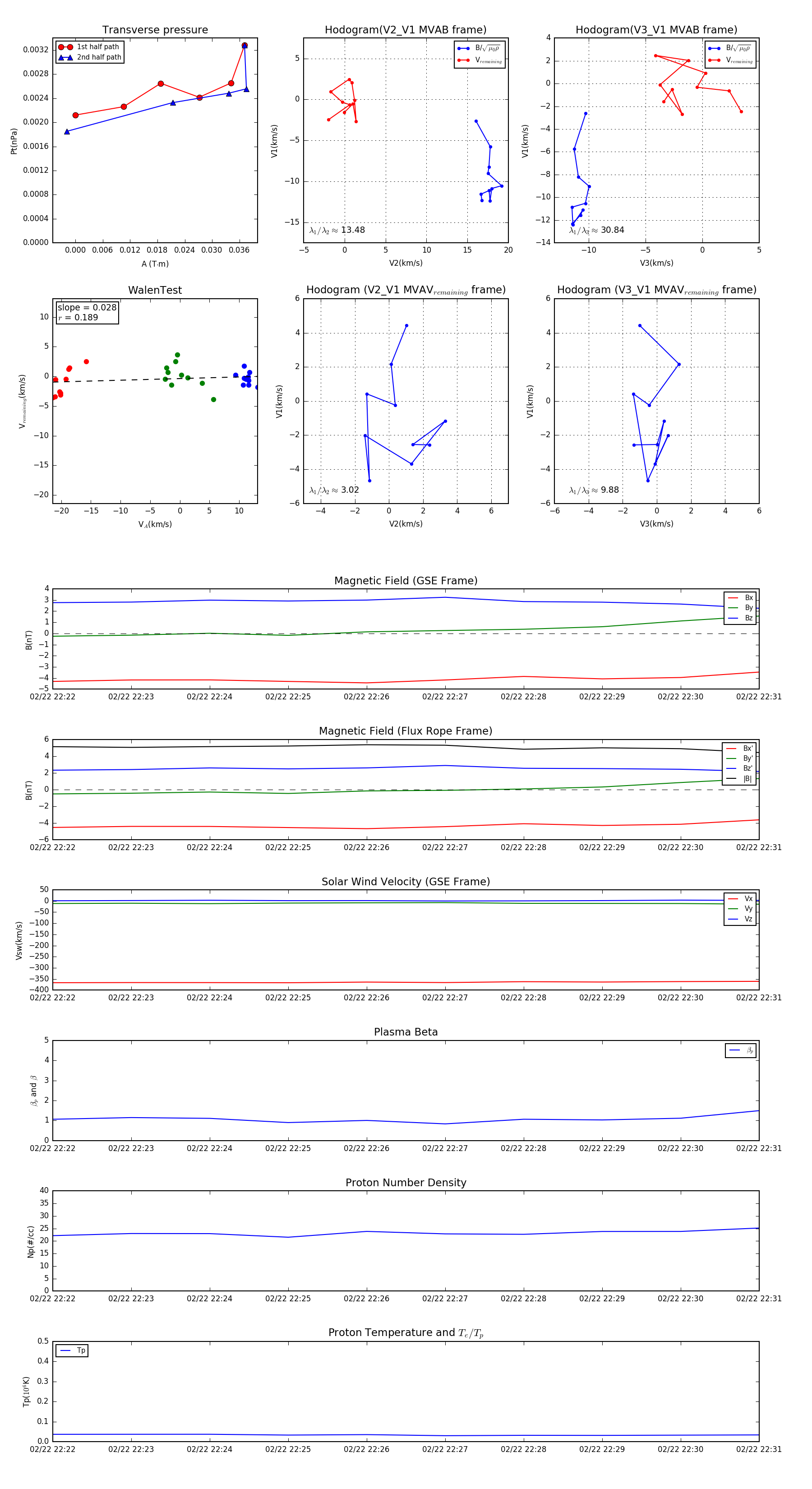Click the "Pt(nPa)" y-axis label

pyautogui.click(x=14, y=140)
